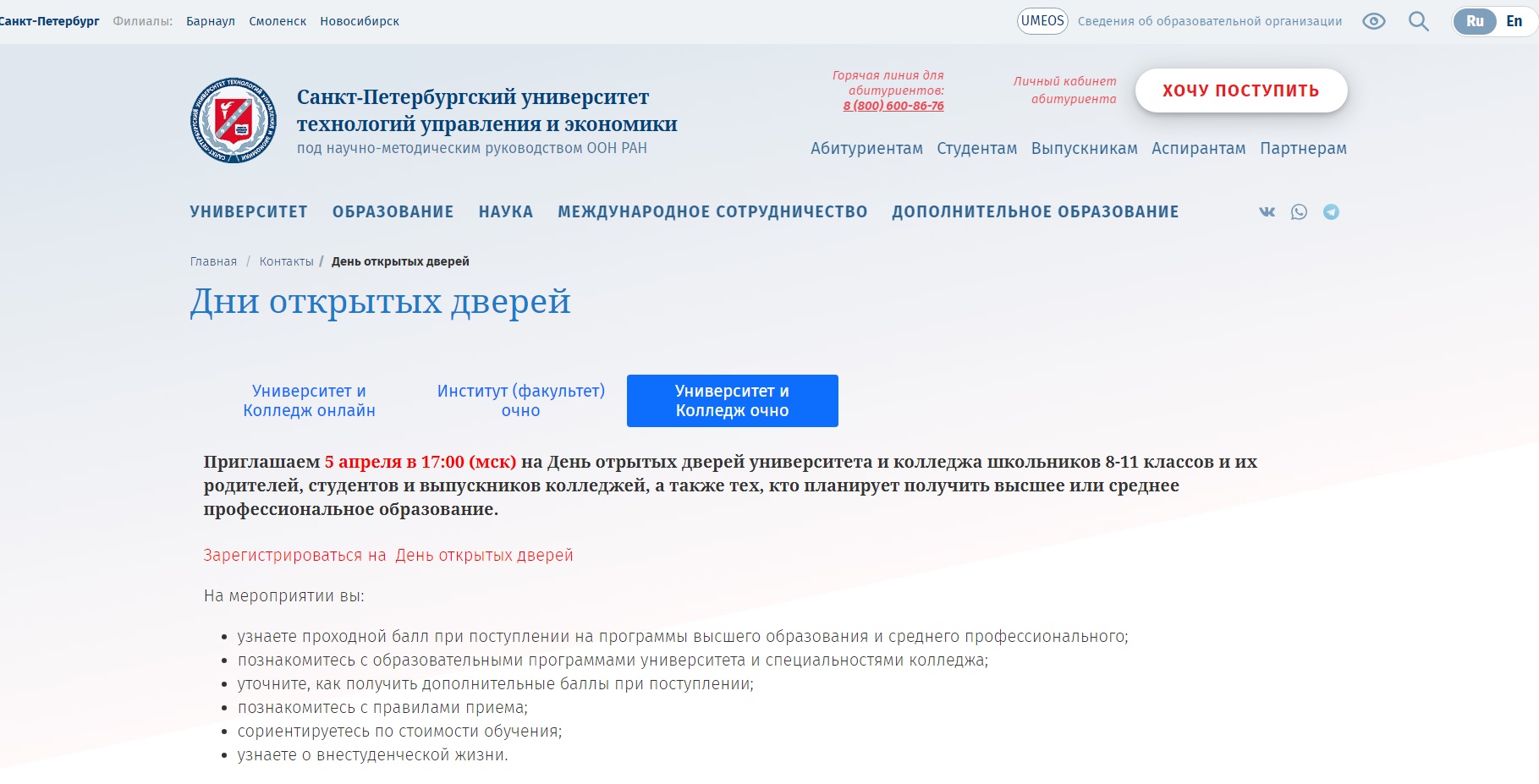Click the university emblem logo
This screenshot has width=1539, height=784.
pyautogui.click(x=234, y=121)
